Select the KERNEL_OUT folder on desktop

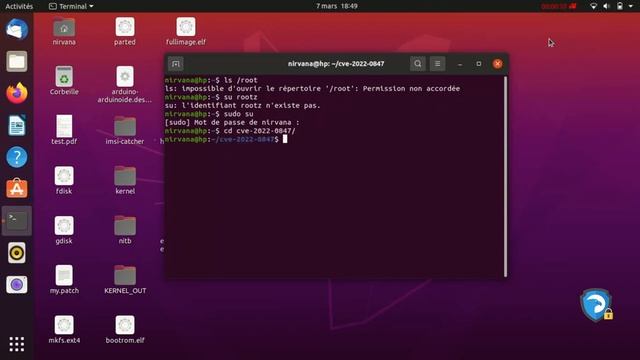125,280
